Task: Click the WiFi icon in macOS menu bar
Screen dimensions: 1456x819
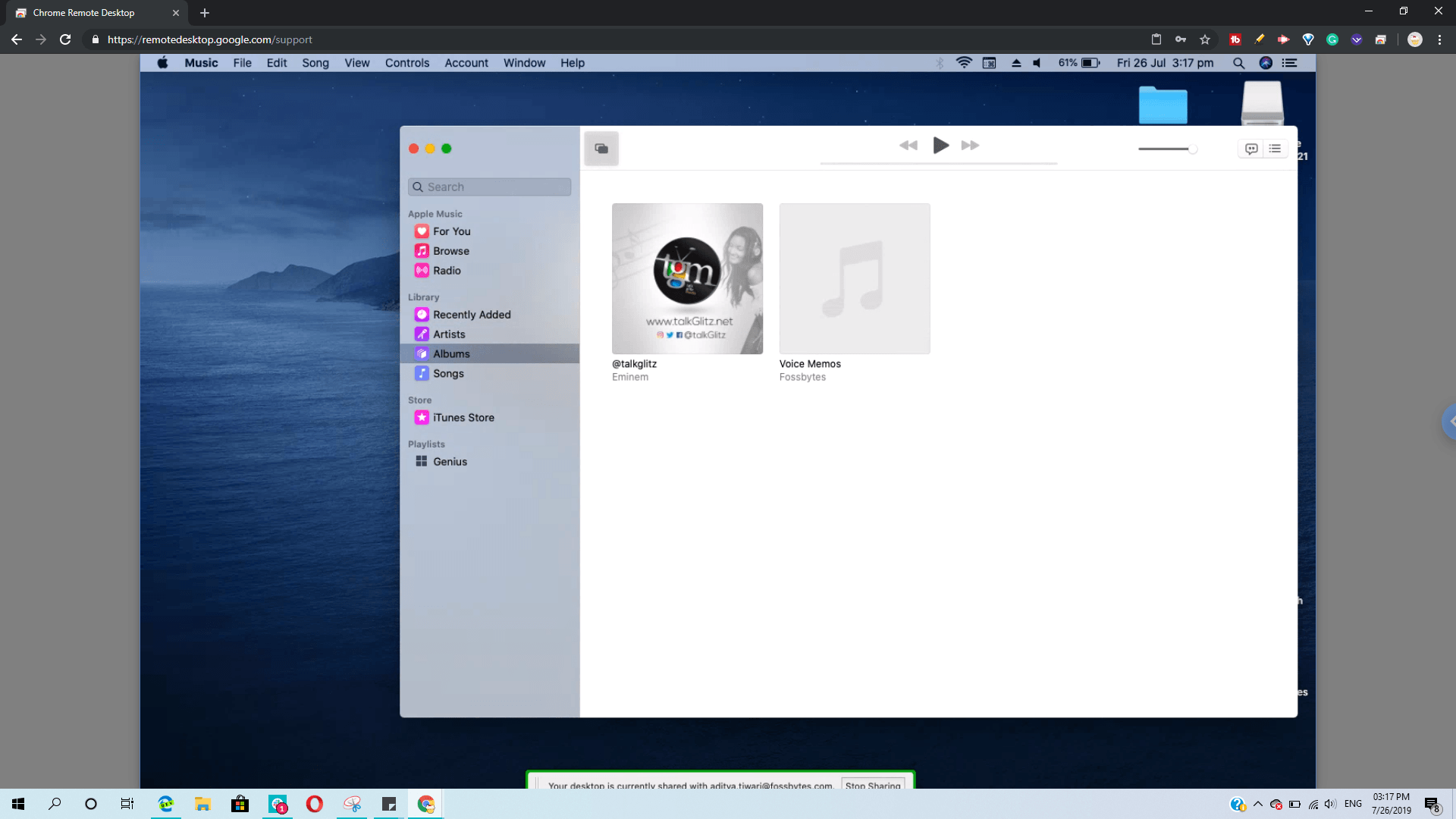Action: coord(963,62)
